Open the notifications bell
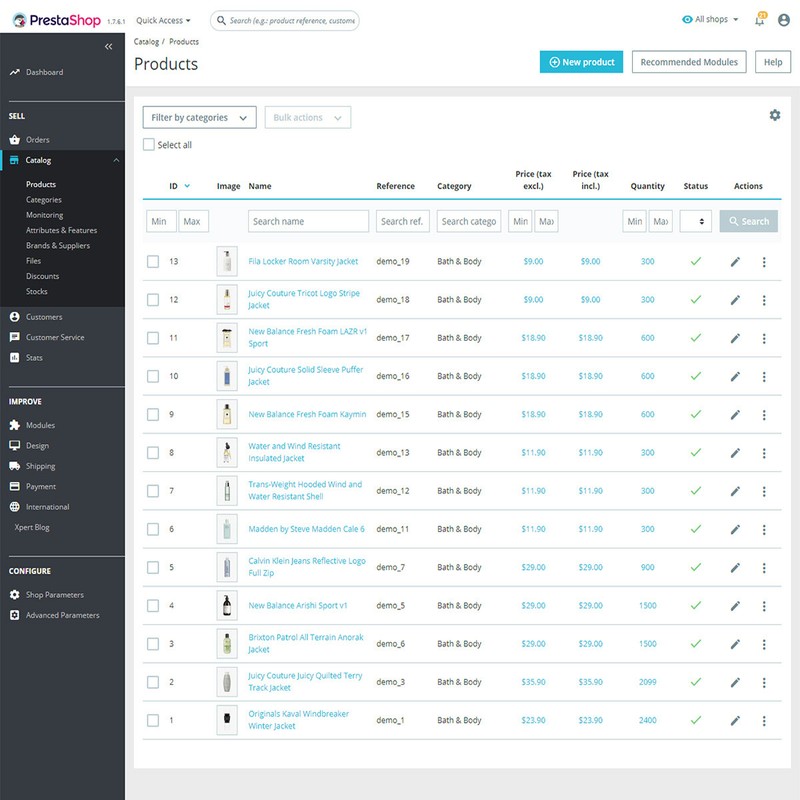The width and height of the screenshot is (800, 800). 760,20
